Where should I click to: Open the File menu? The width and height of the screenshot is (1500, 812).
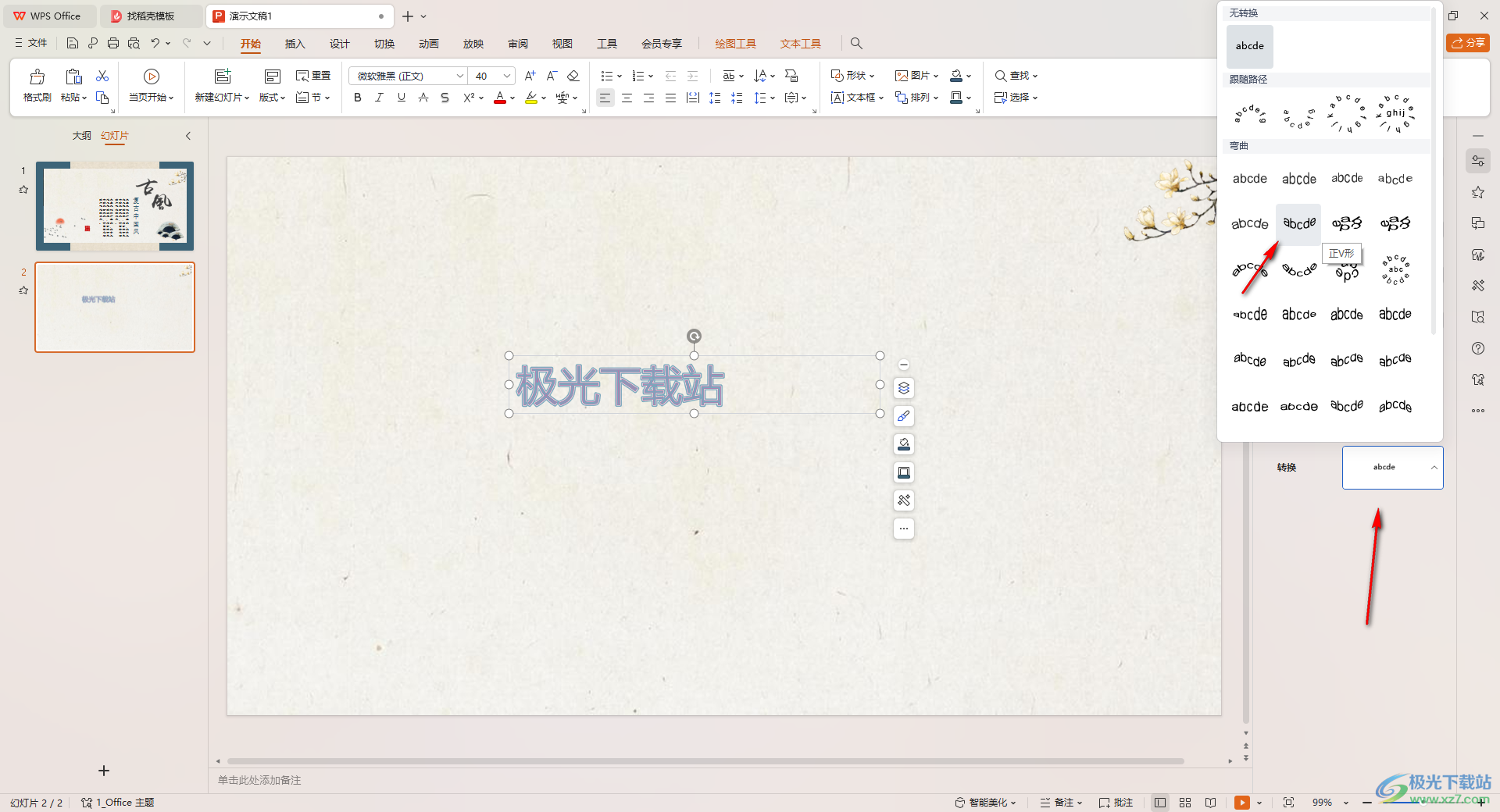pyautogui.click(x=30, y=43)
